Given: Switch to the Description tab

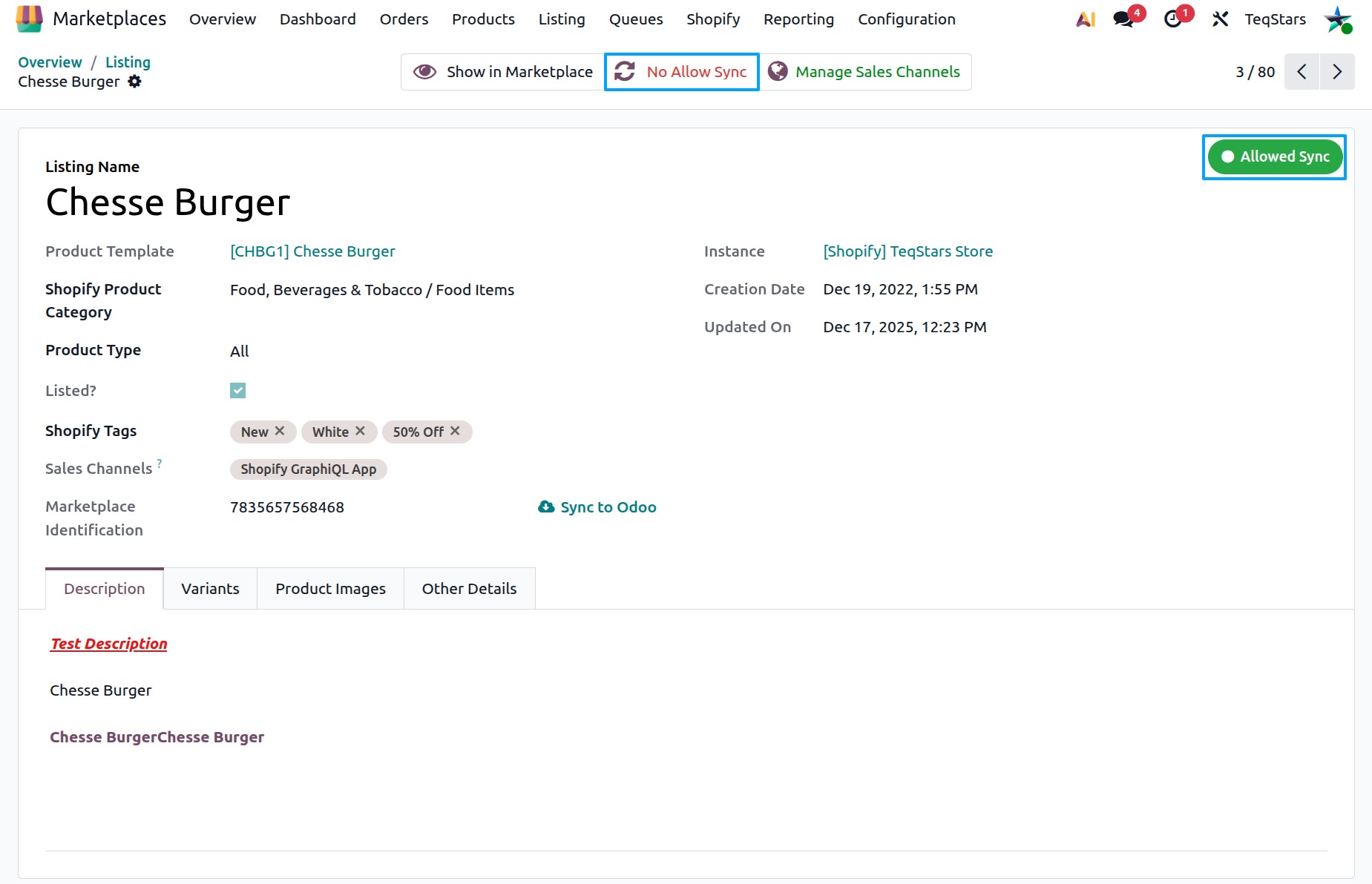Looking at the screenshot, I should pyautogui.click(x=105, y=589).
